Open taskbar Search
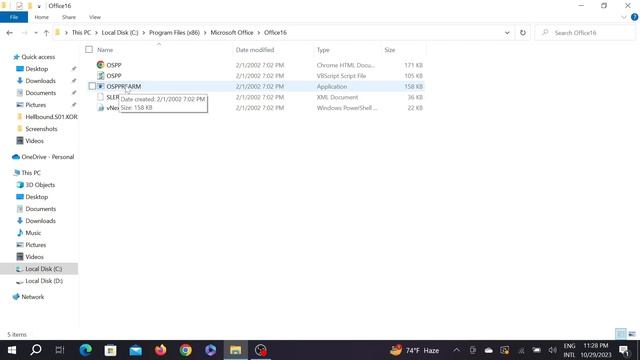Screen dimensions: 640x360 point(36,350)
